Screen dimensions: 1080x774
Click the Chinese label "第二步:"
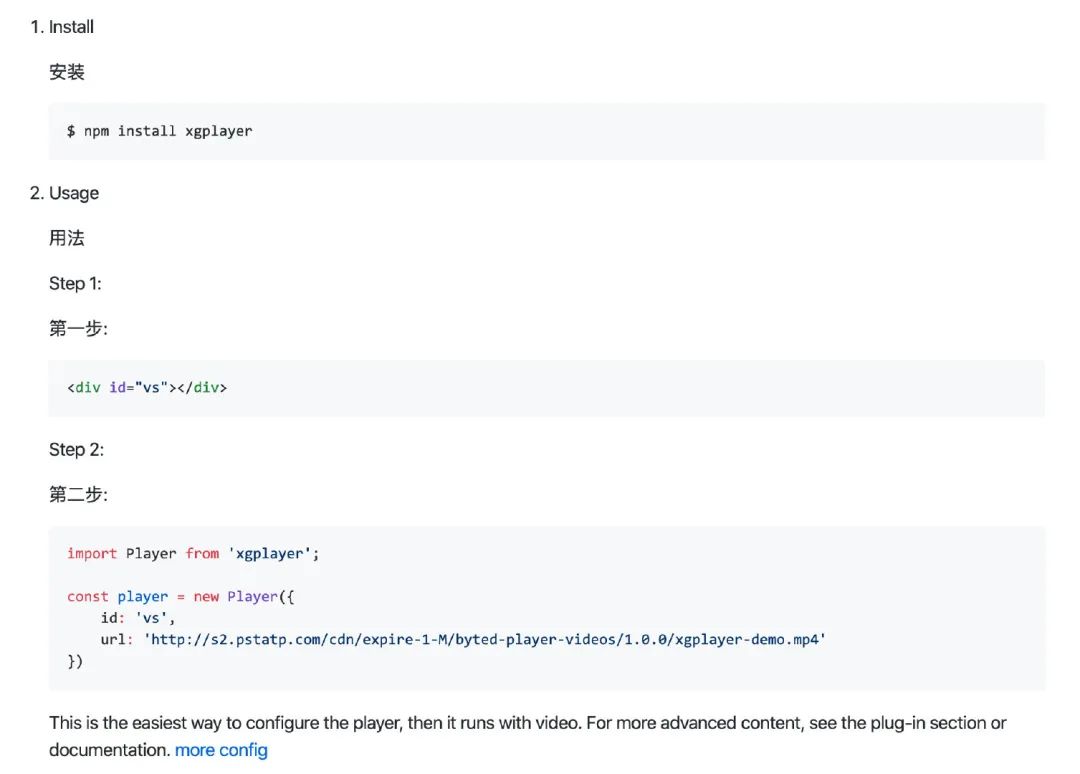pyautogui.click(x=78, y=494)
